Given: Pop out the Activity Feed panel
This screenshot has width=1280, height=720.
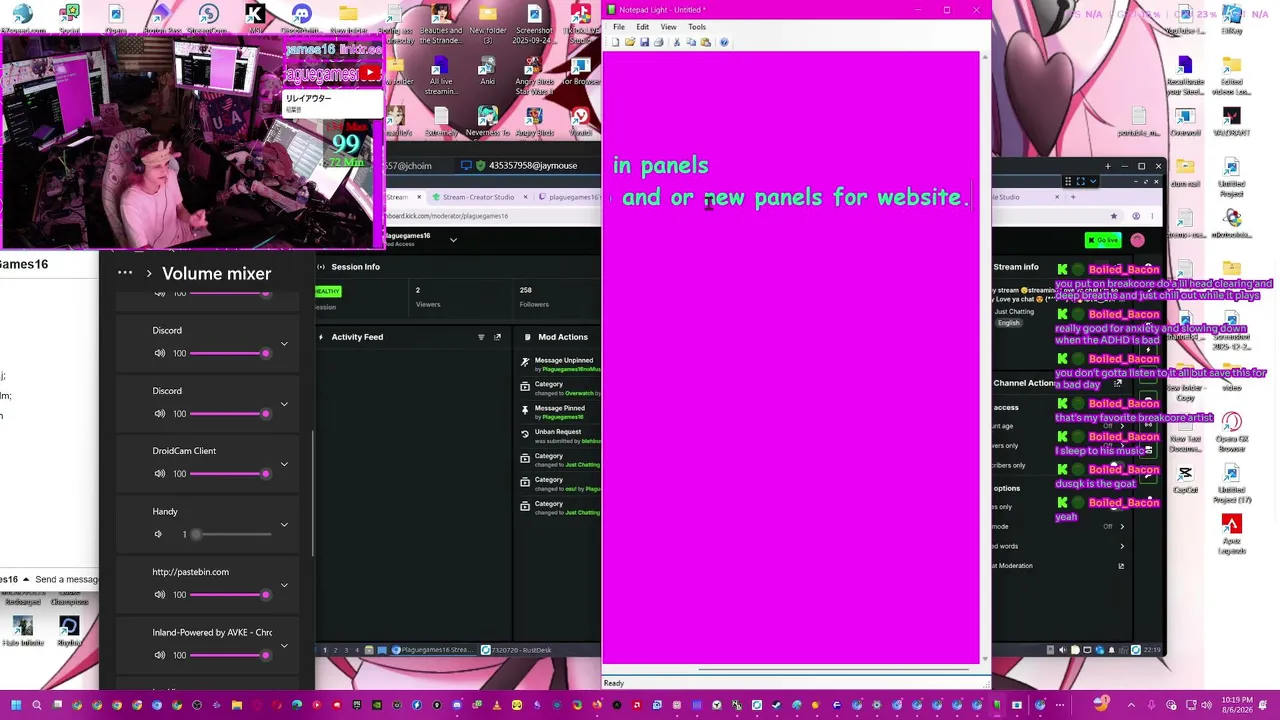Looking at the screenshot, I should pyautogui.click(x=497, y=337).
